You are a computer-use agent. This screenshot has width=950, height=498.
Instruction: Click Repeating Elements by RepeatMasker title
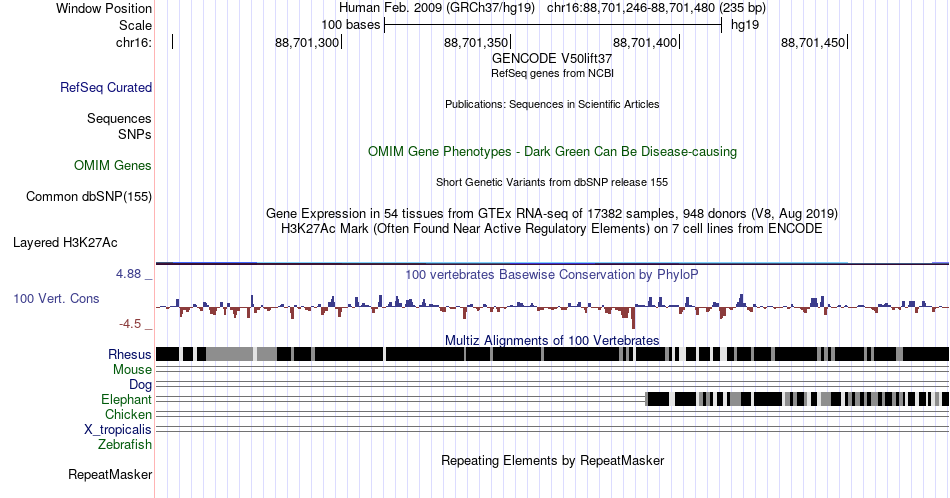552,460
